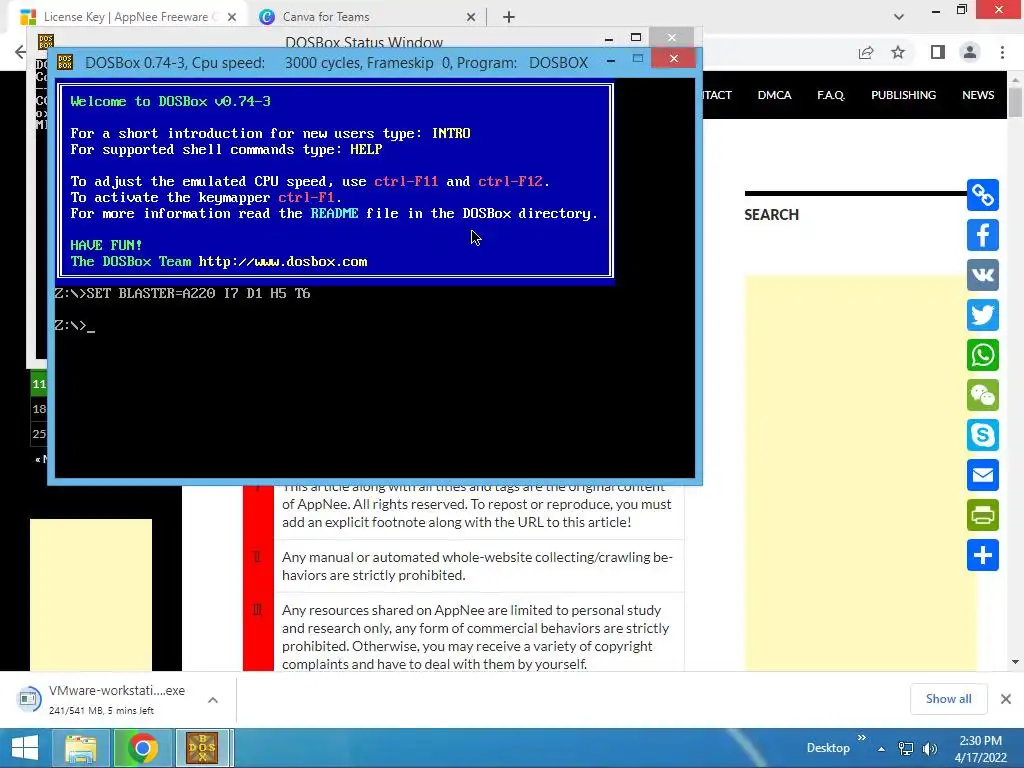Image resolution: width=1024 pixels, height=768 pixels.
Task: Click the SEARCH sidebar heading
Action: 771,215
